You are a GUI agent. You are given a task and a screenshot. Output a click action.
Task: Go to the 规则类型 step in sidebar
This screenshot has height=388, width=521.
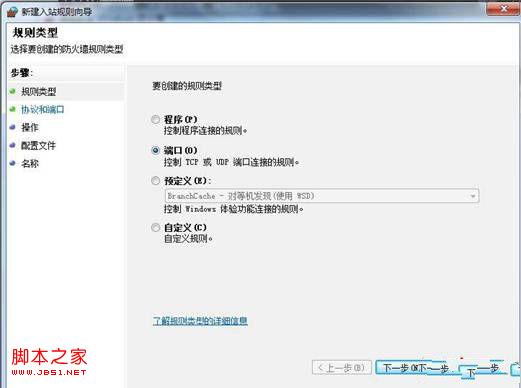tap(39, 91)
